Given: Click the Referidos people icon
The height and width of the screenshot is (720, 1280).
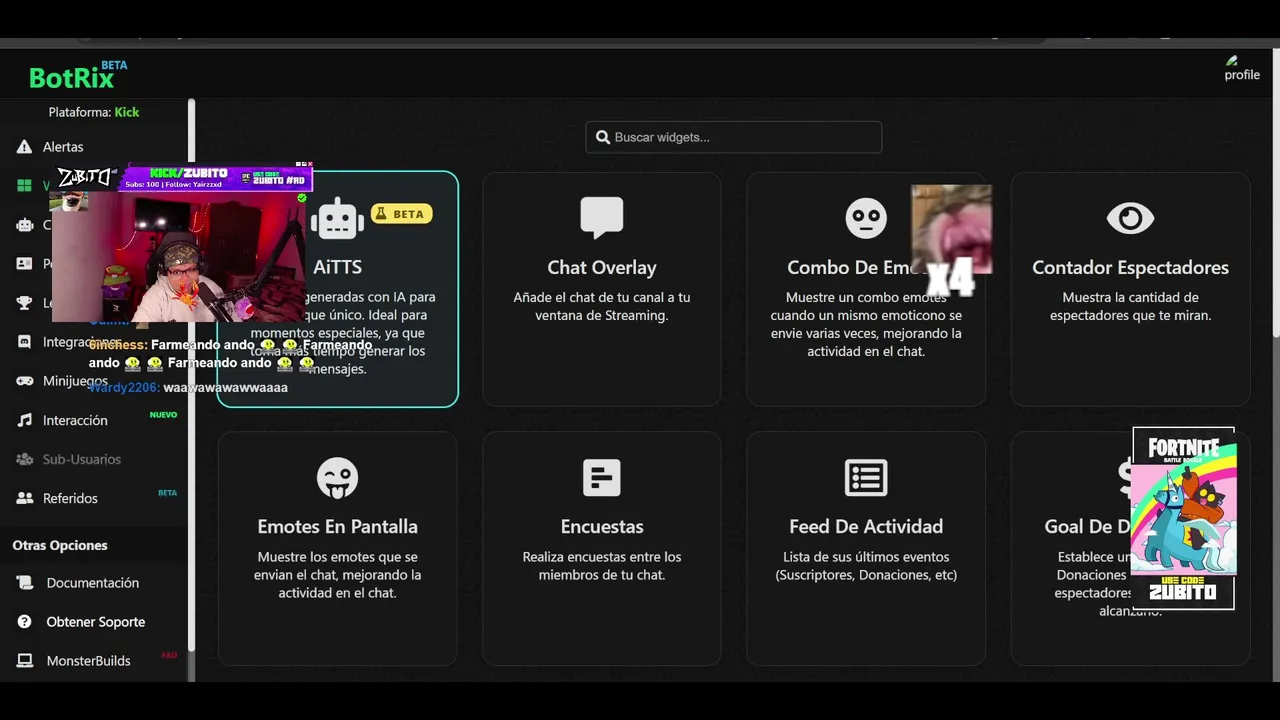Looking at the screenshot, I should [24, 498].
